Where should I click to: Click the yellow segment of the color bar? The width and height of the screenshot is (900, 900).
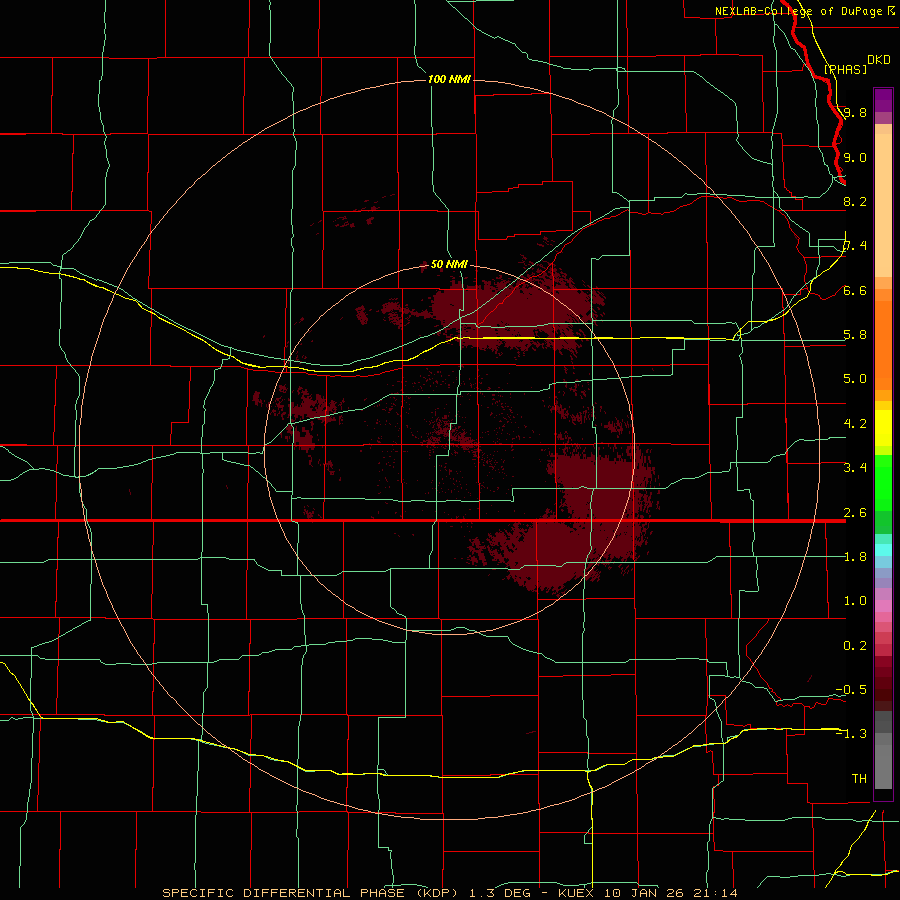coord(883,428)
